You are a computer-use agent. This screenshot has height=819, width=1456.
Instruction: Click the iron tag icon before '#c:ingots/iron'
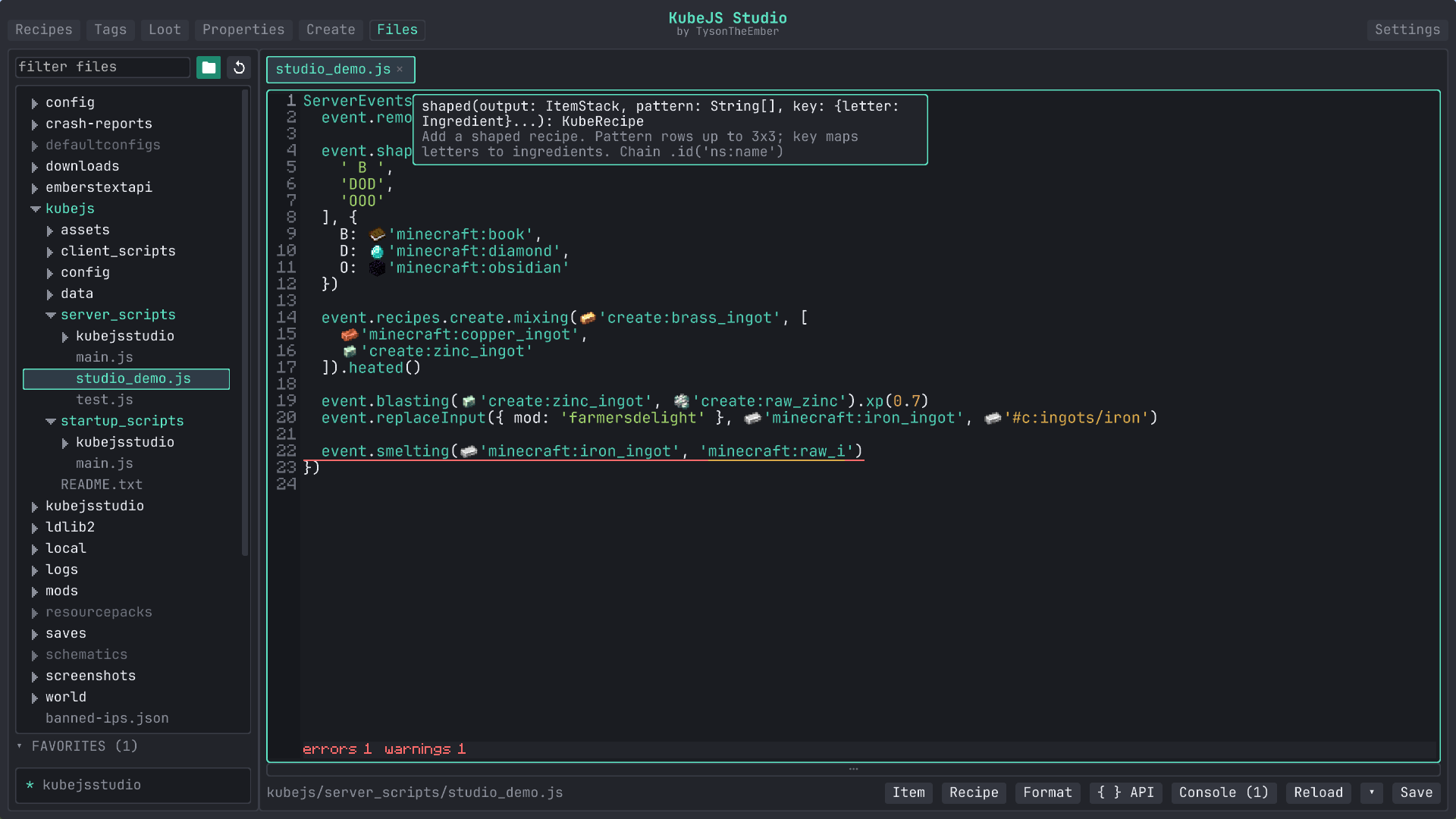(x=993, y=418)
